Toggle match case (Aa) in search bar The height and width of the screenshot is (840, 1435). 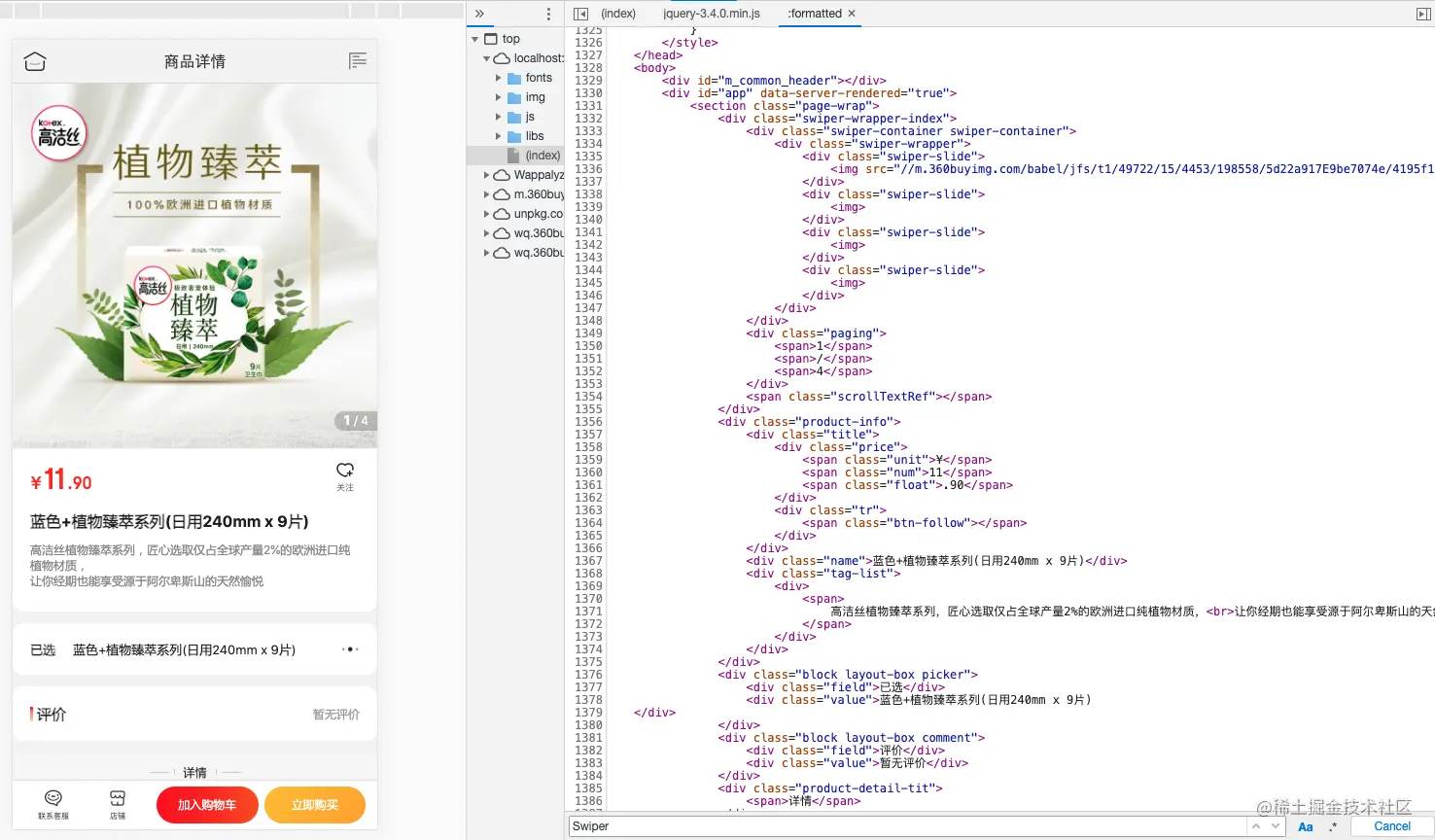[1306, 826]
